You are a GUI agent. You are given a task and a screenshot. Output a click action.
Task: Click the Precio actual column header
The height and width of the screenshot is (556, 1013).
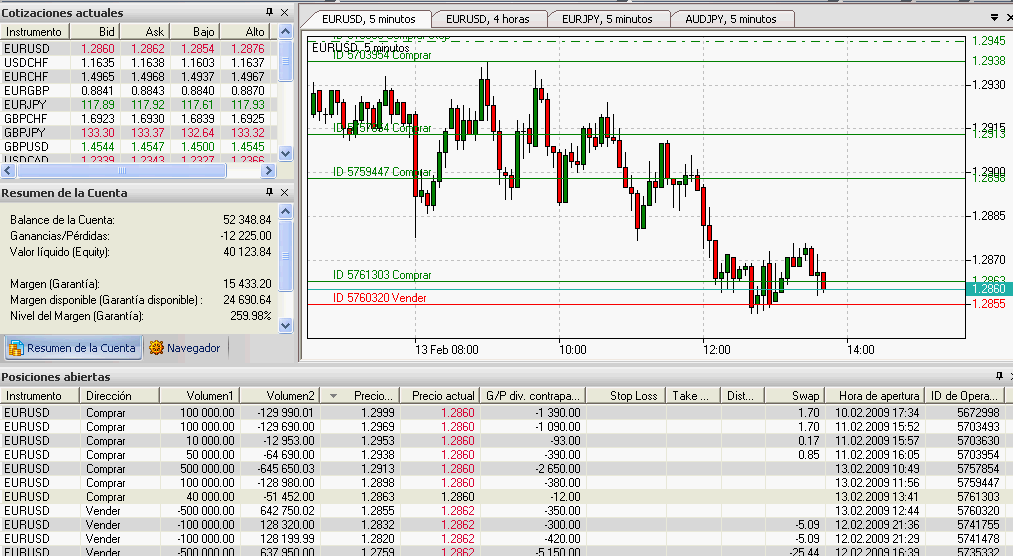coord(439,396)
